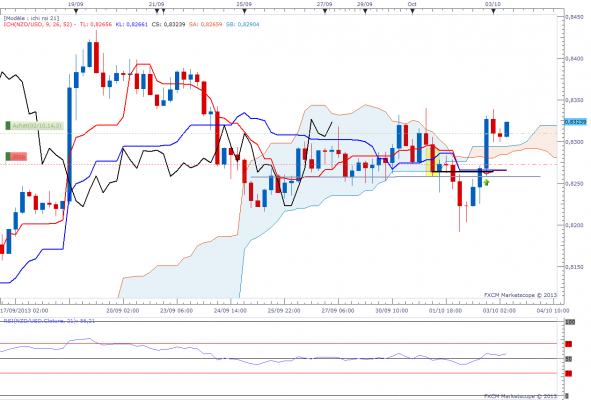Click the TL: 0,82656 legend value
This screenshot has height=400, width=591.
(96, 24)
